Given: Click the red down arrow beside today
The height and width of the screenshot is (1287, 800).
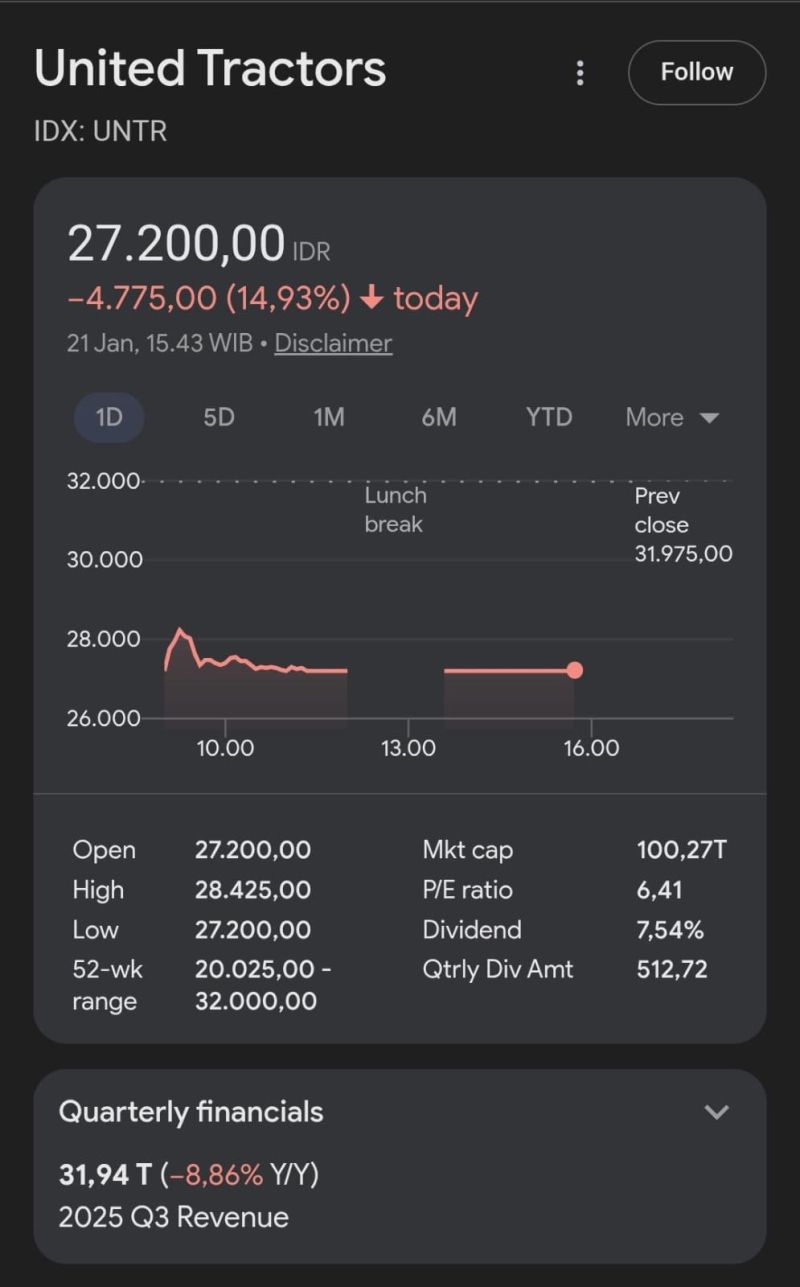Looking at the screenshot, I should [371, 299].
